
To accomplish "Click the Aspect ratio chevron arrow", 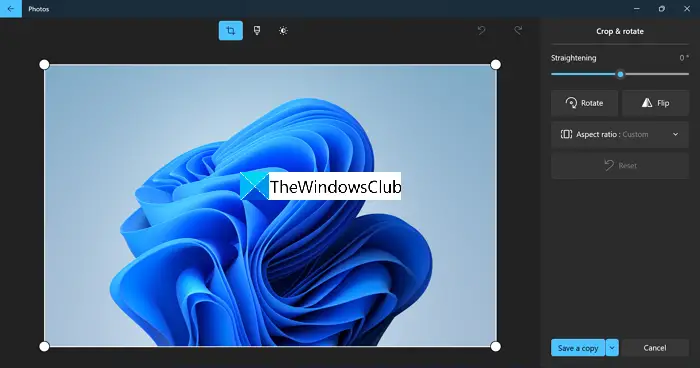I will pos(675,134).
